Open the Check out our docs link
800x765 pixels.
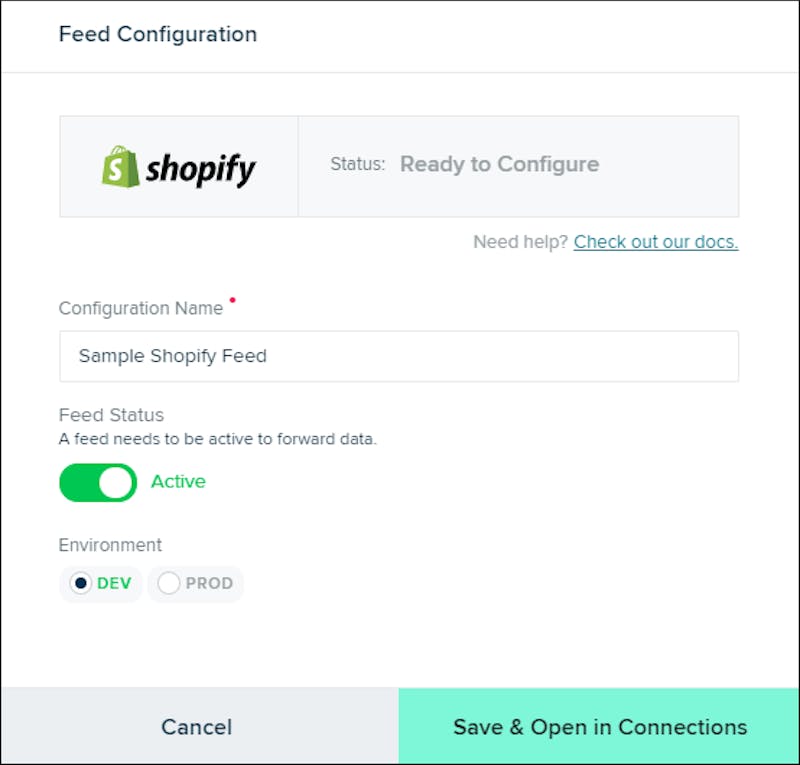[x=656, y=242]
